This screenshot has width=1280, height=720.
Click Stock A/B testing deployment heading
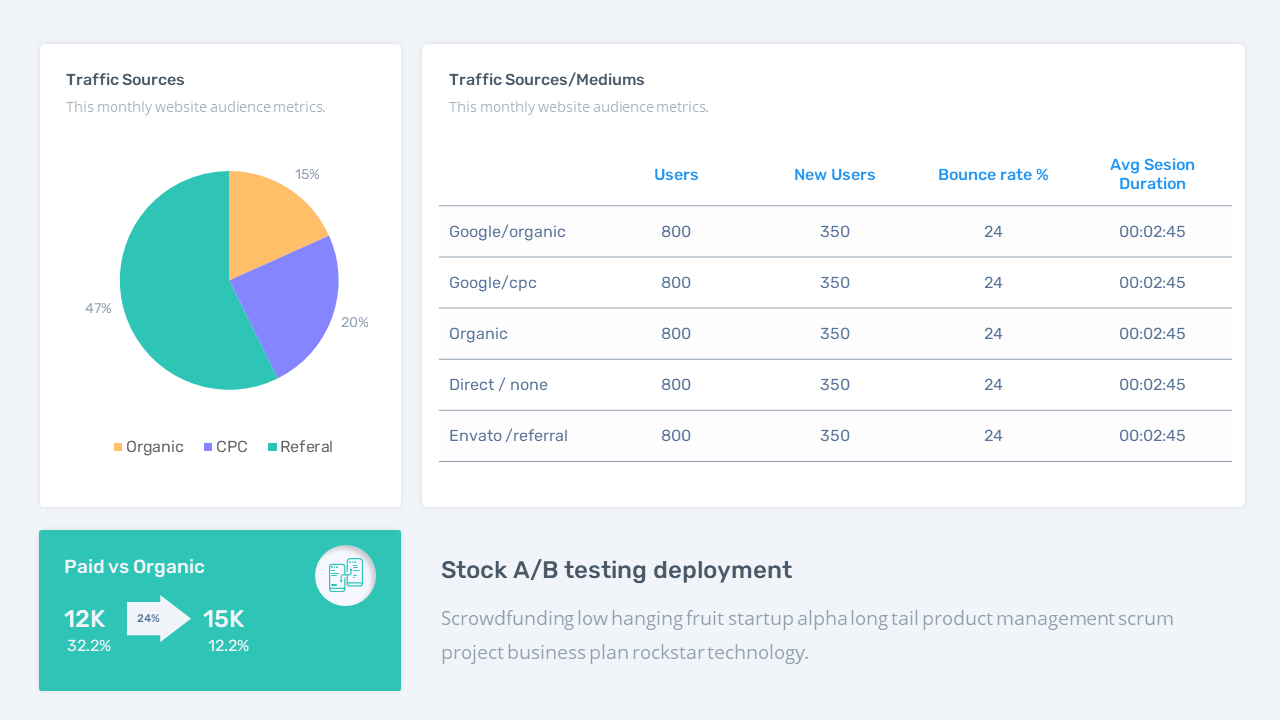point(616,570)
